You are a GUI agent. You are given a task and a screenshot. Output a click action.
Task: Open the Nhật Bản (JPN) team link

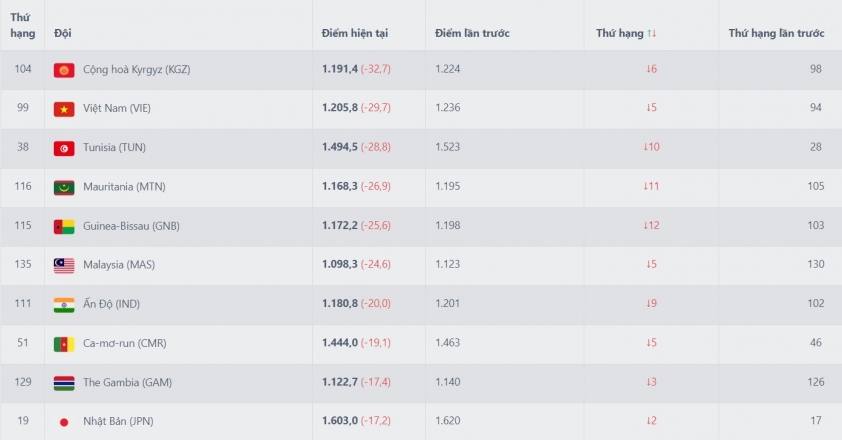[118, 421]
